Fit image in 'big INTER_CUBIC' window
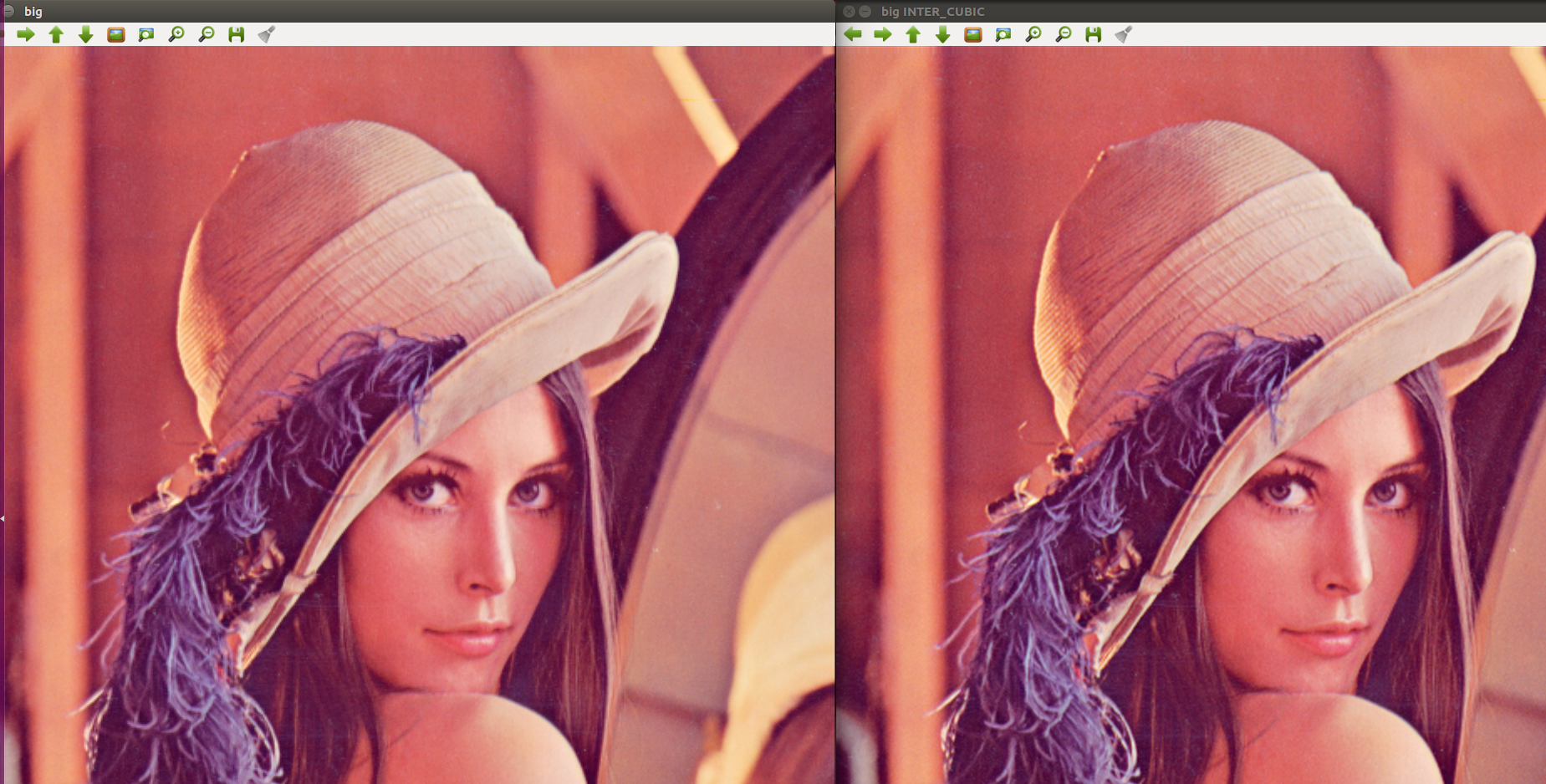Screen dimensions: 1546x784 pyautogui.click(x=1003, y=34)
